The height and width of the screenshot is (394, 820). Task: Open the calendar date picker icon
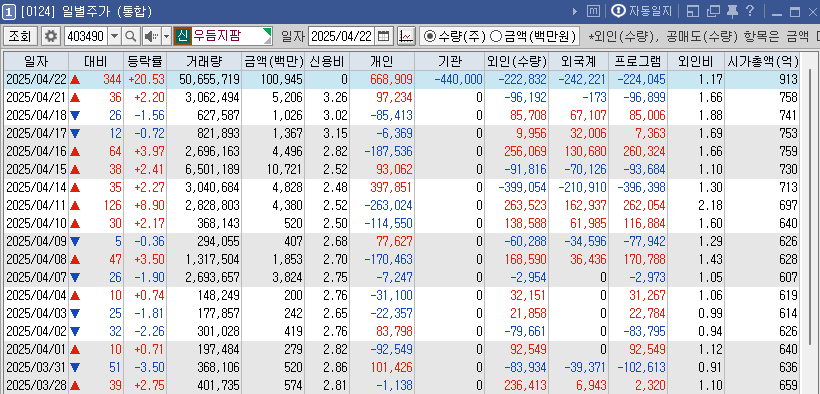[x=384, y=36]
